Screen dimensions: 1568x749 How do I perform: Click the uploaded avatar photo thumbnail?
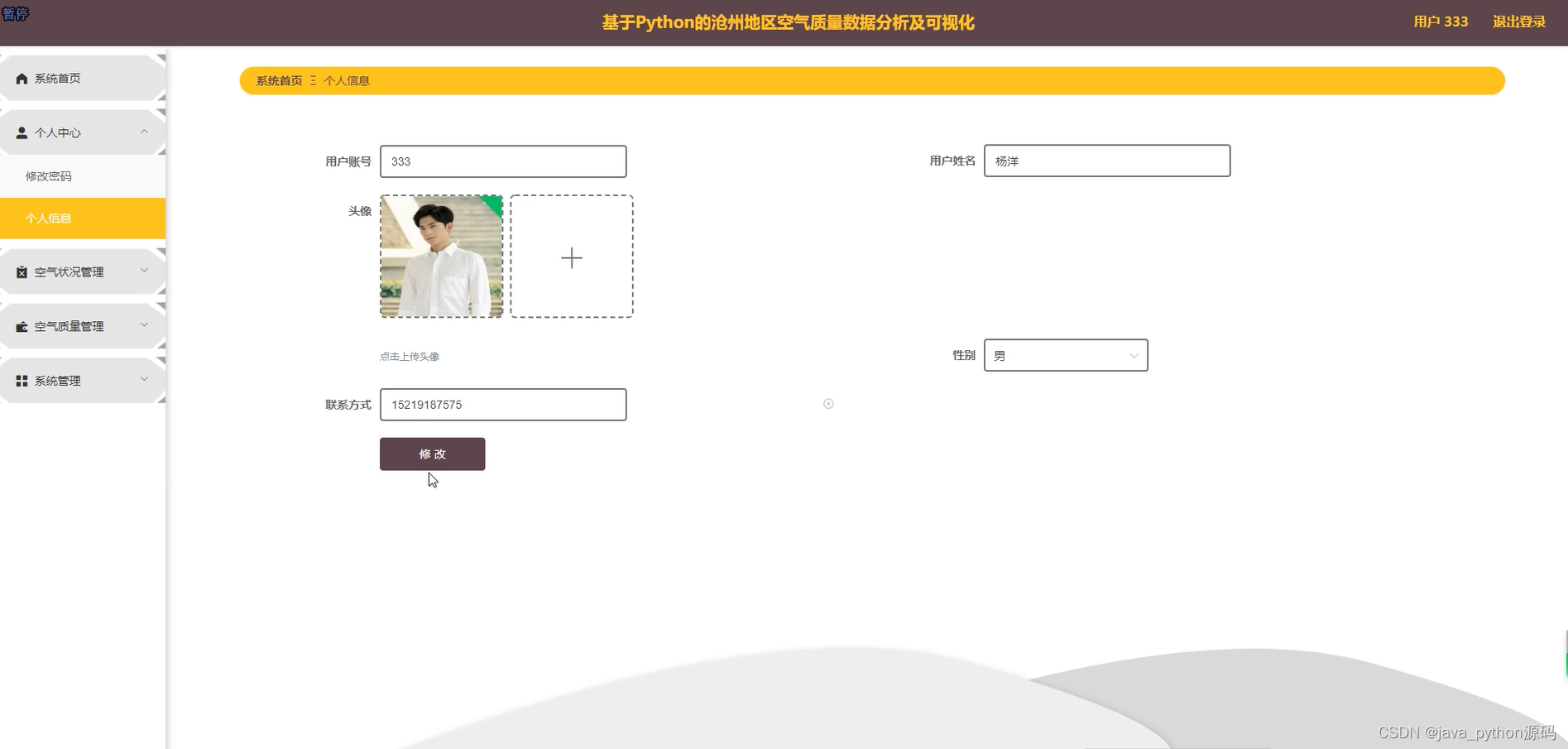(441, 257)
